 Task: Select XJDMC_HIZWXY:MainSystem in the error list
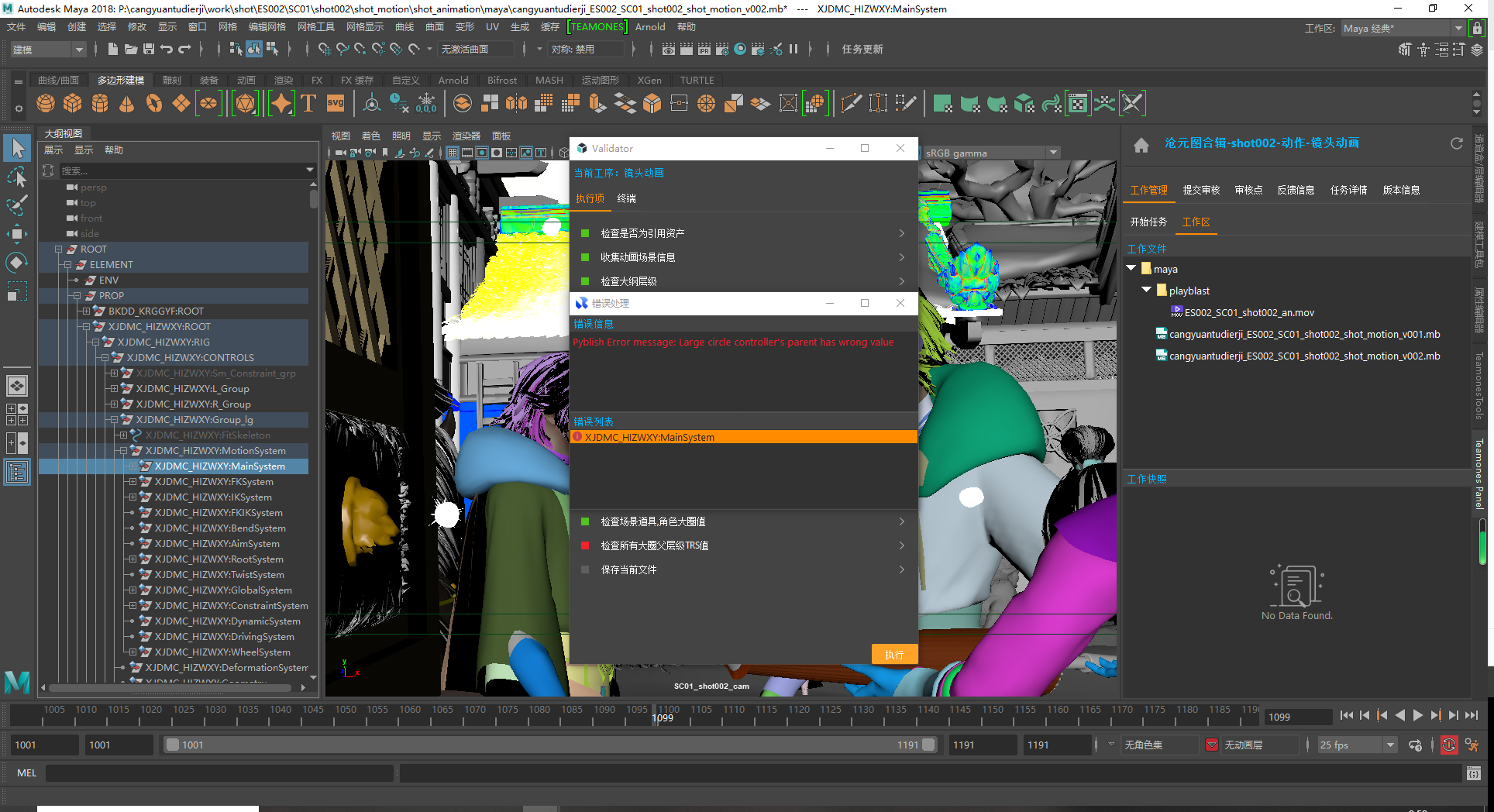click(649, 438)
